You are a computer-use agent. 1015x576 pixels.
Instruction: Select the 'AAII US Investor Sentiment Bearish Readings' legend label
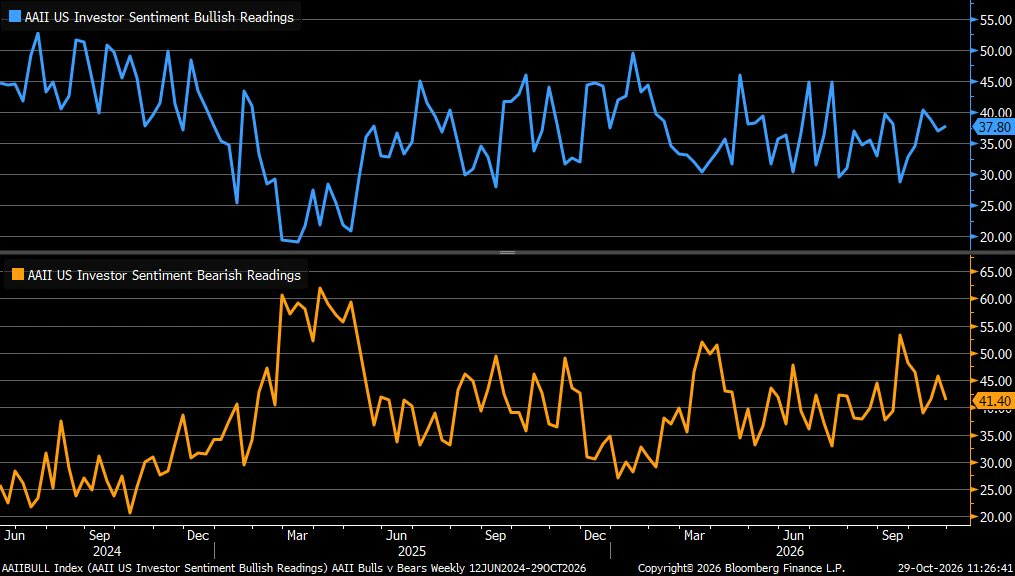(164, 275)
